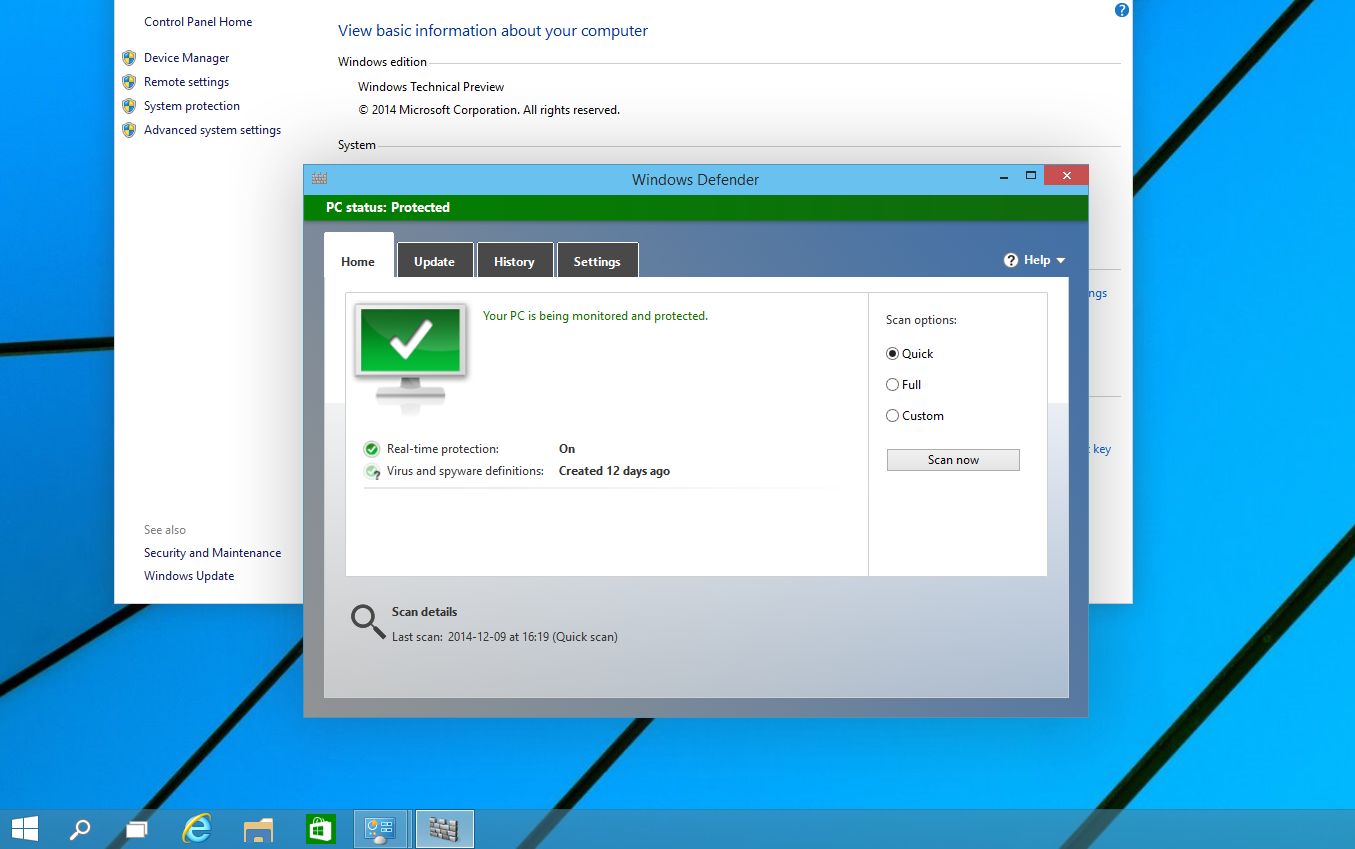Image resolution: width=1355 pixels, height=849 pixels.
Task: Click the taskbar Search magnifier icon
Action: pyautogui.click(x=79, y=828)
